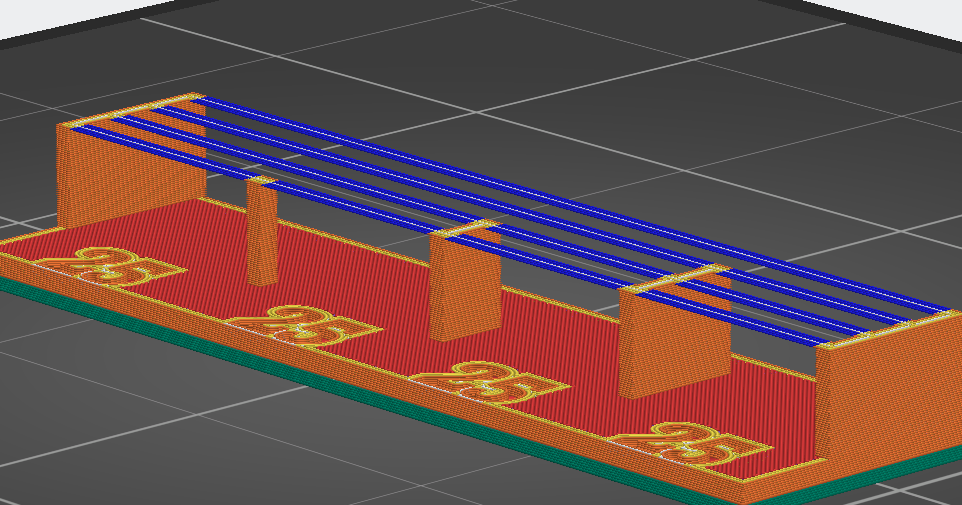Select the second "25" from the left
Image resolution: width=962 pixels, height=505 pixels.
301,326
